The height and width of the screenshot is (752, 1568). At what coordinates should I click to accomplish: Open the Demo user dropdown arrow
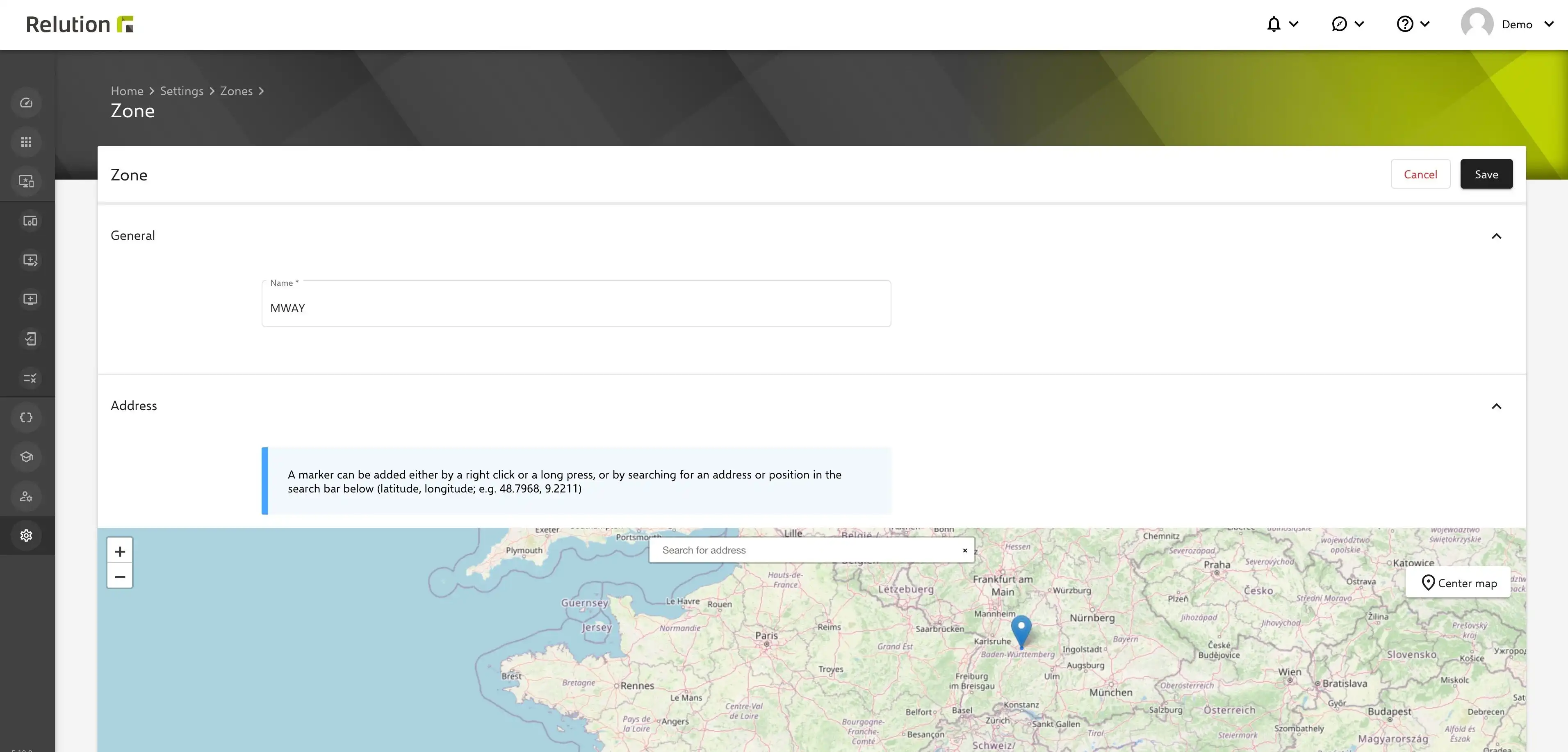pyautogui.click(x=1549, y=24)
